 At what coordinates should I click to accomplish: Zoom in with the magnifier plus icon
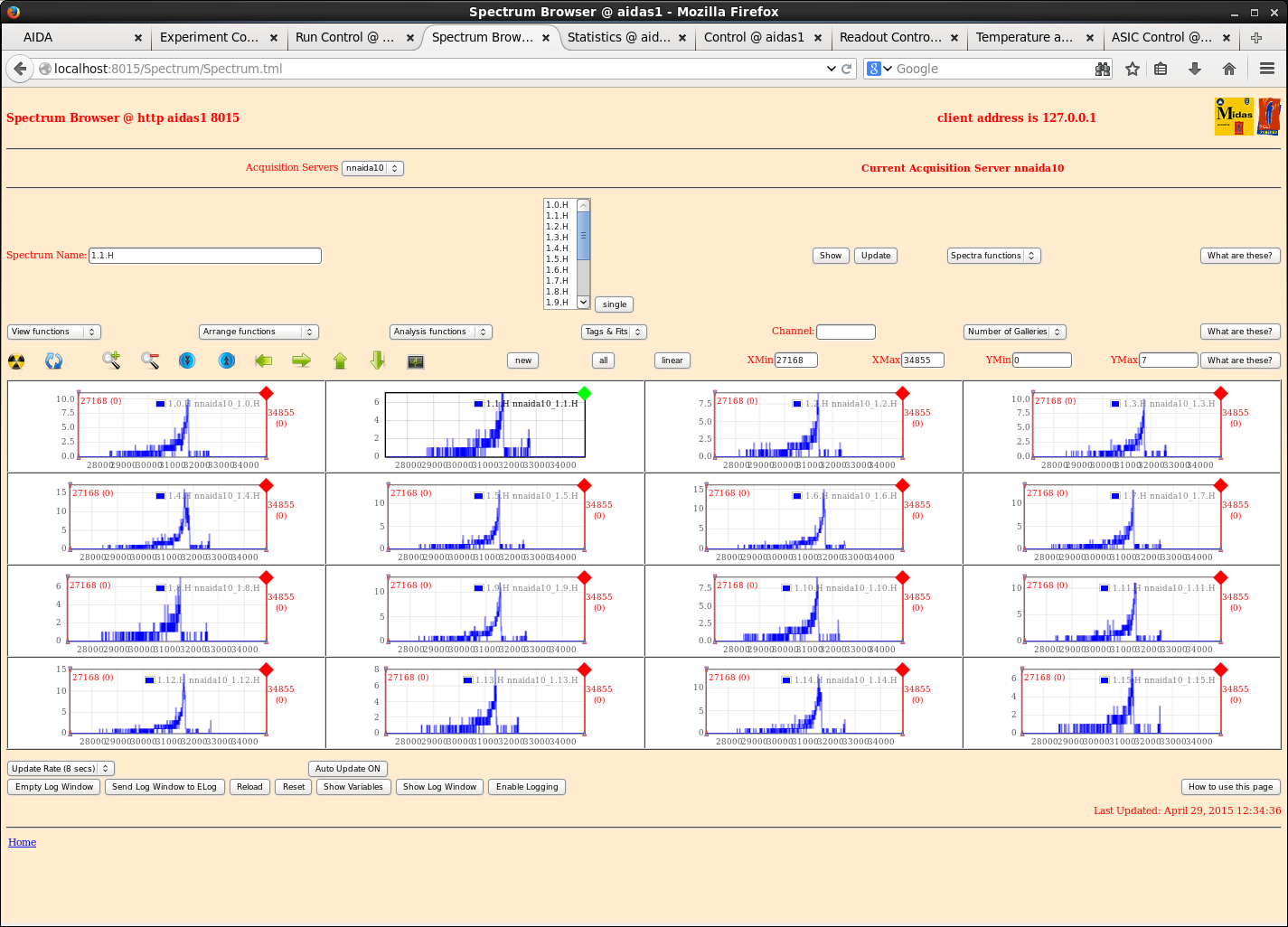(111, 360)
